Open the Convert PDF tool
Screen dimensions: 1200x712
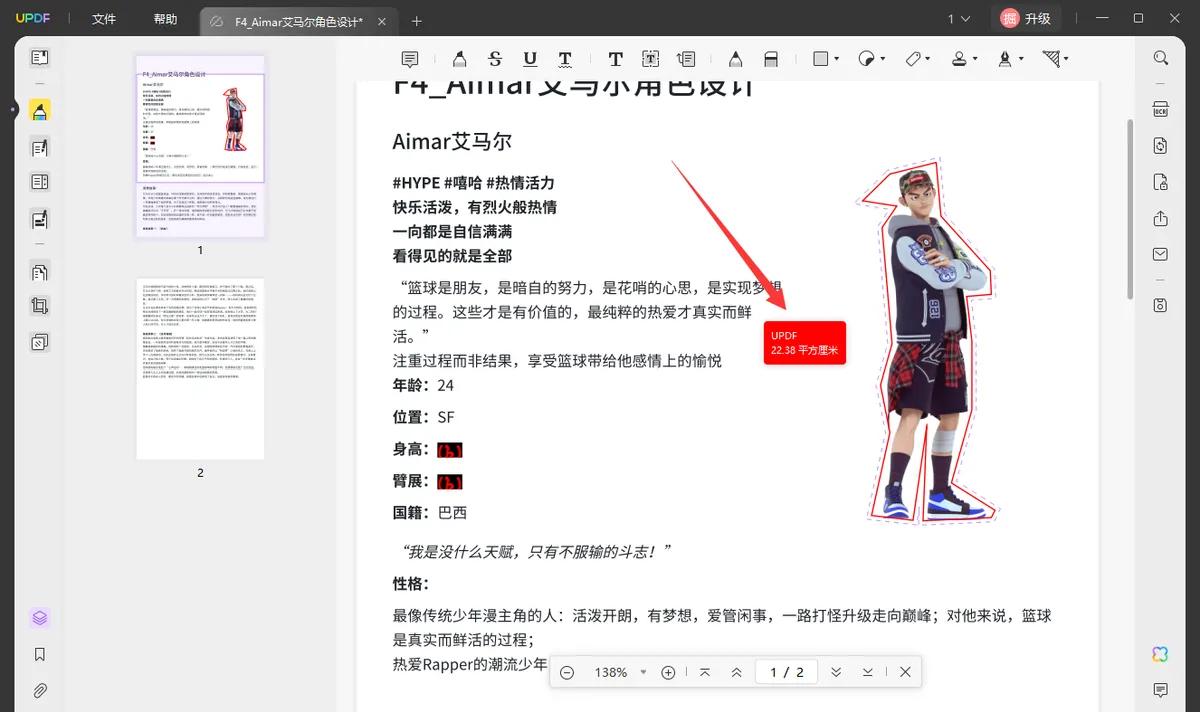click(x=1161, y=146)
